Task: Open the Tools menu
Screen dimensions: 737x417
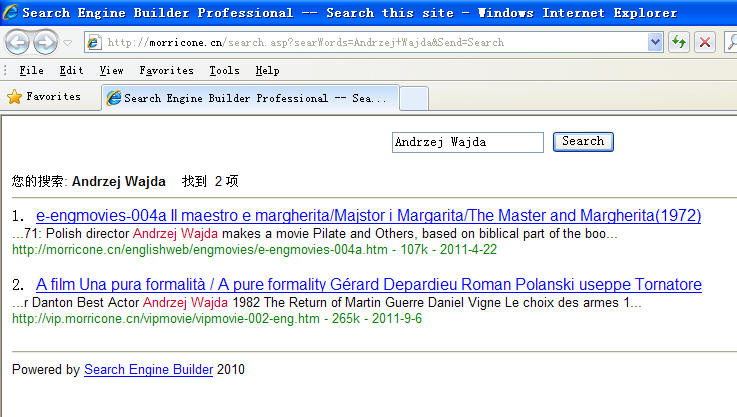Action: (x=224, y=71)
